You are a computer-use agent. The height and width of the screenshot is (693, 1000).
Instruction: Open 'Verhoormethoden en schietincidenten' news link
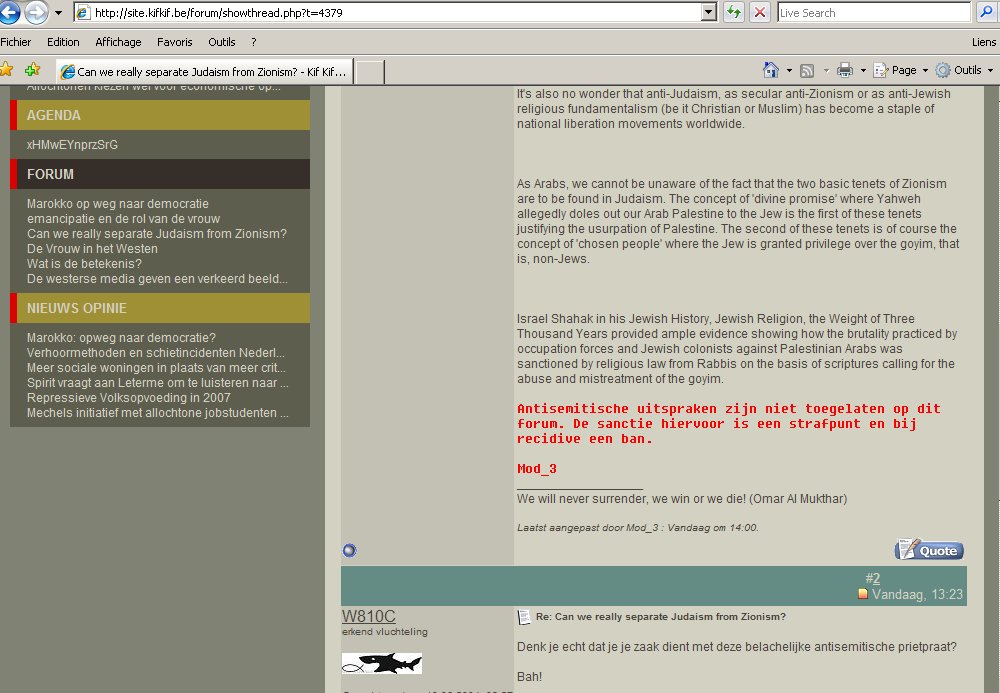pyautogui.click(x=156, y=353)
